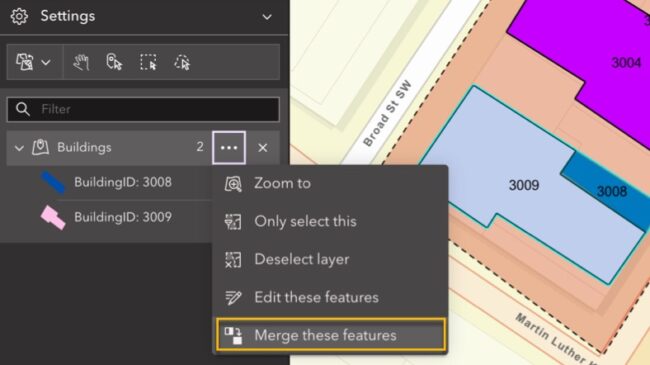Open Buildings layer options ellipsis button
Image resolution: width=650 pixels, height=365 pixels.
229,148
